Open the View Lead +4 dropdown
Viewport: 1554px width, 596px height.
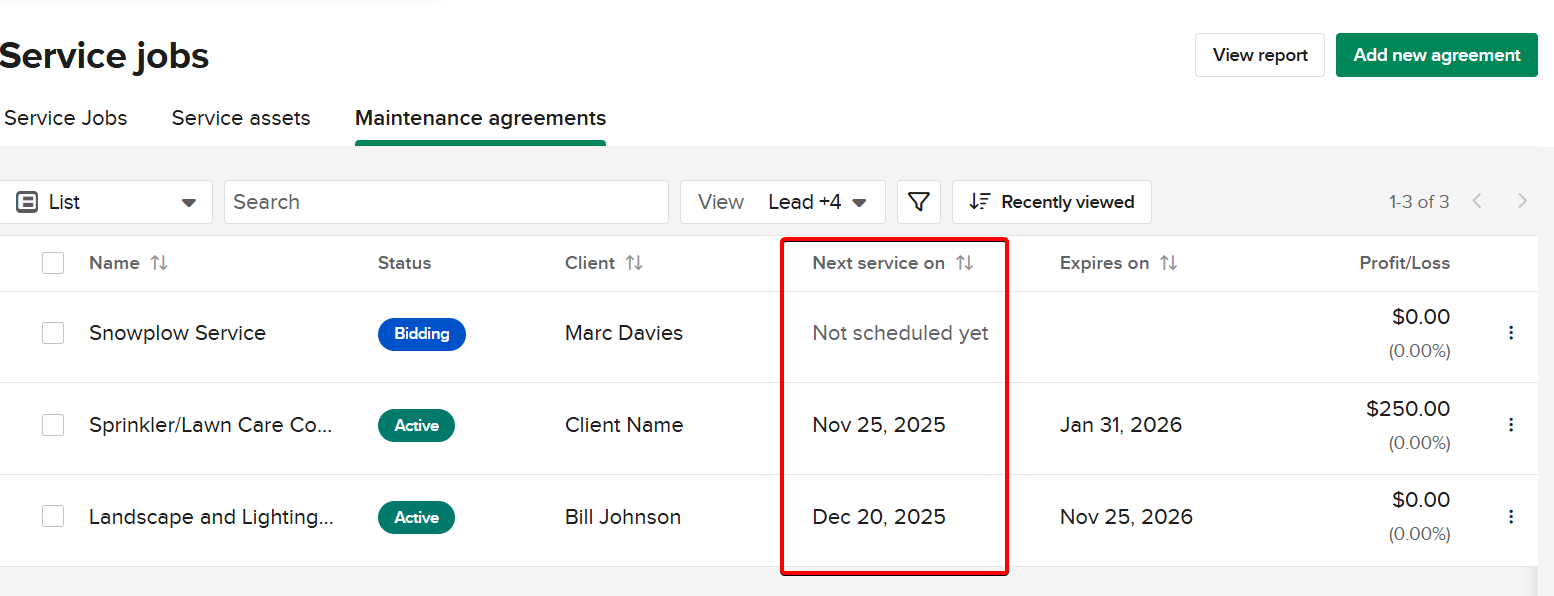[782, 202]
